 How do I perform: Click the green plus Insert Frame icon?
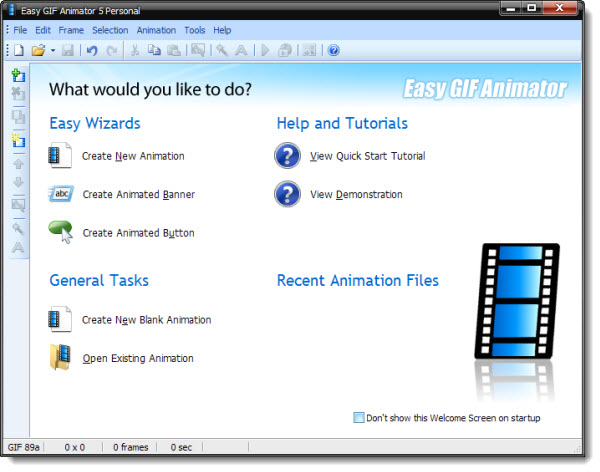coord(18,75)
